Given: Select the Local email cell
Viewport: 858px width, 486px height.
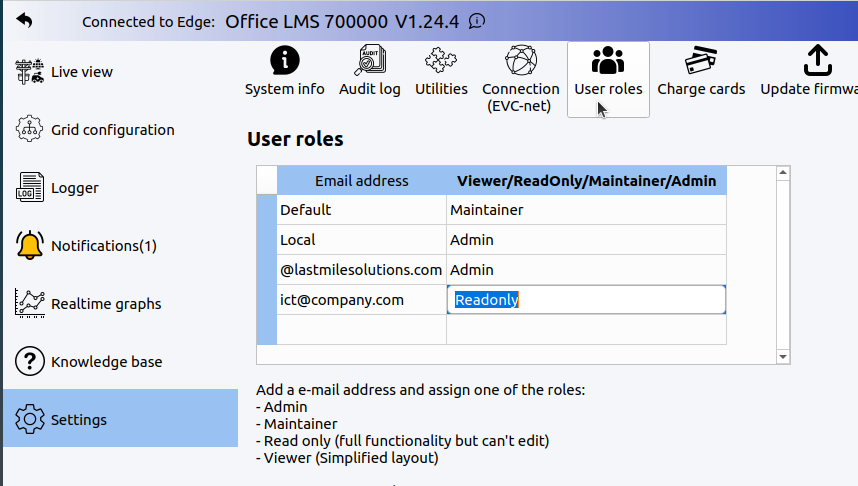Looking at the screenshot, I should coord(362,240).
